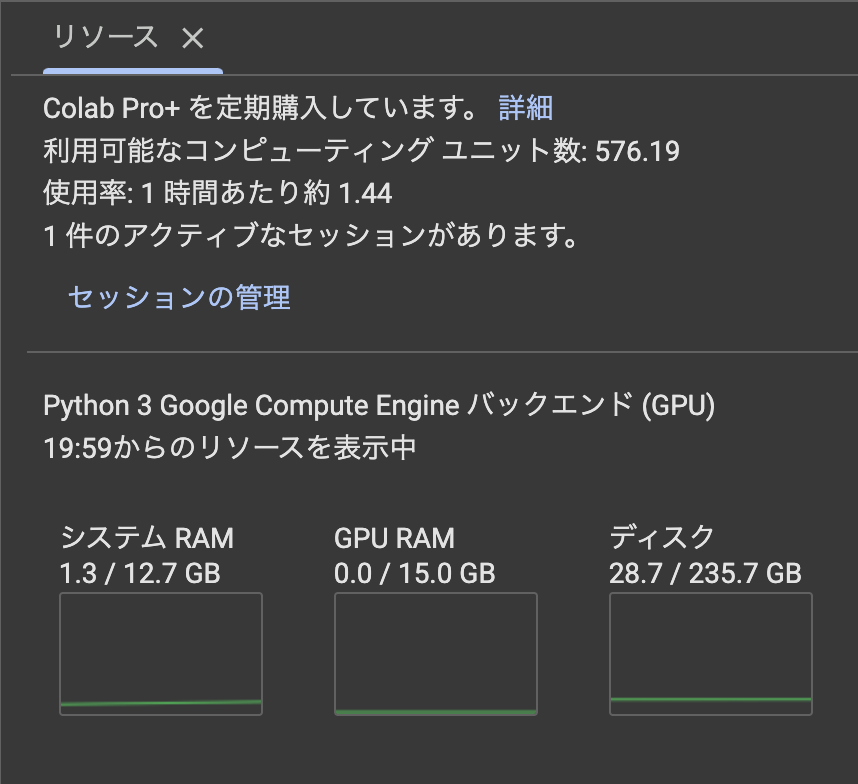Click the 0.0 / 15.0 GB value
Image resolution: width=858 pixels, height=784 pixels.
[414, 573]
